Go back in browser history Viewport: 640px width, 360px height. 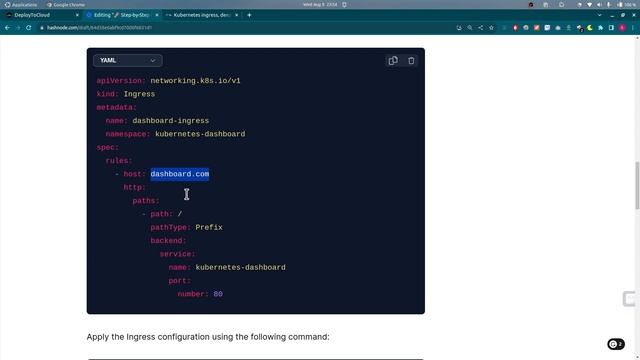pos(7,28)
